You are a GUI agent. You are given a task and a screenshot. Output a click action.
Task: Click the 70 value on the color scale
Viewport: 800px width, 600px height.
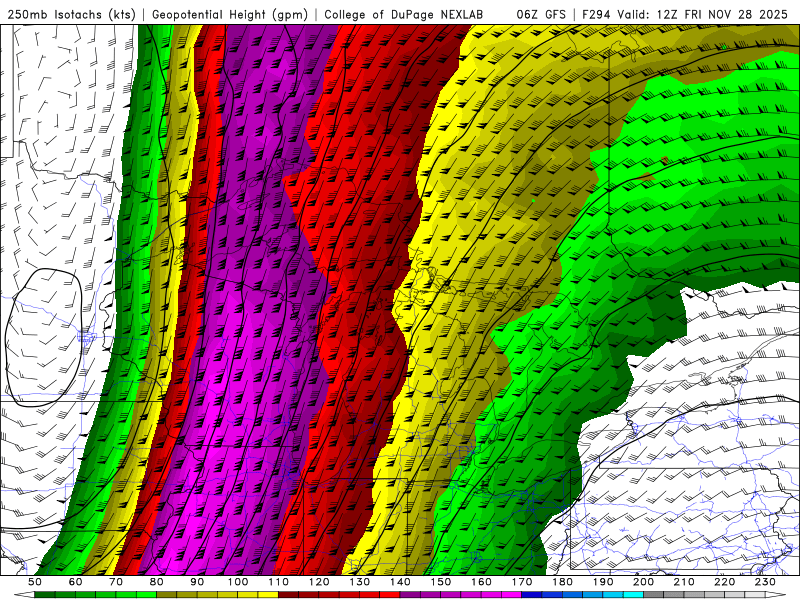(116, 582)
